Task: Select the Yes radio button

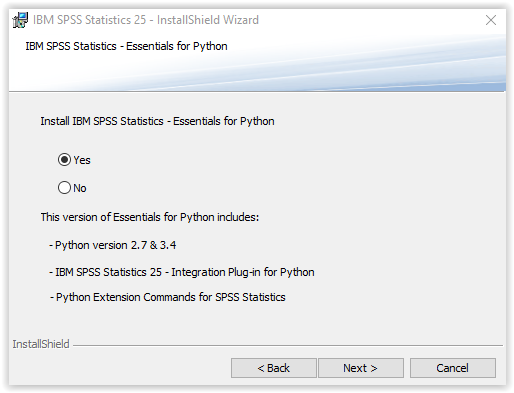Action: (64, 160)
